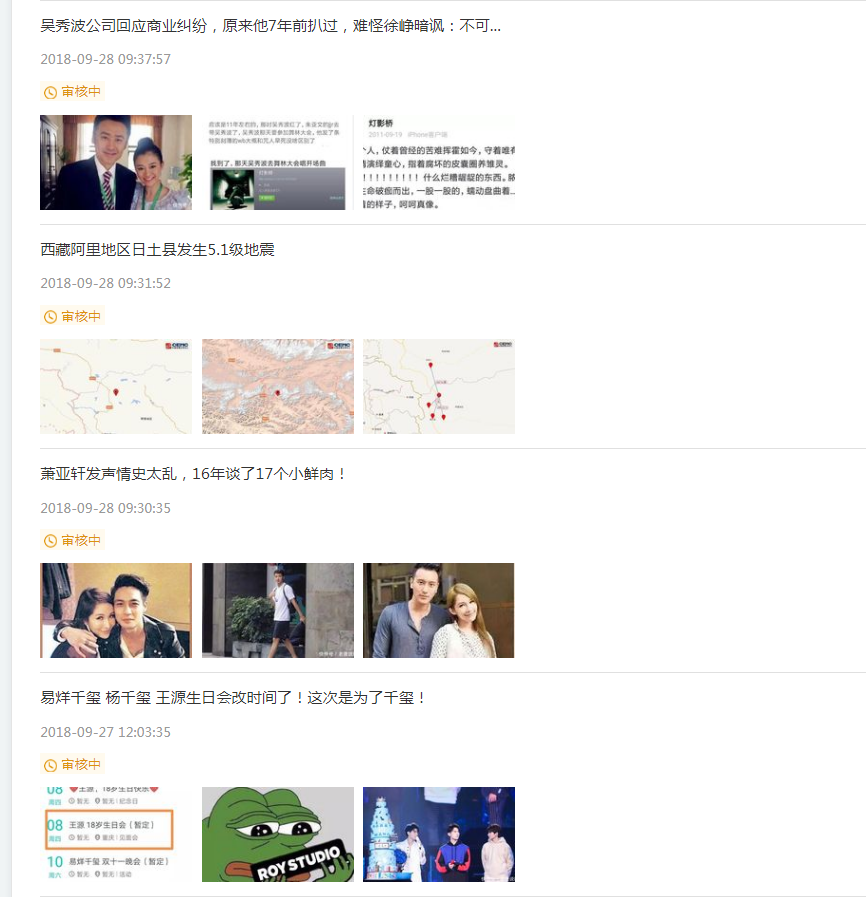Screen dimensions: 866x897
Task: Open the Pepe frog meme thumbnail
Action: click(x=277, y=835)
